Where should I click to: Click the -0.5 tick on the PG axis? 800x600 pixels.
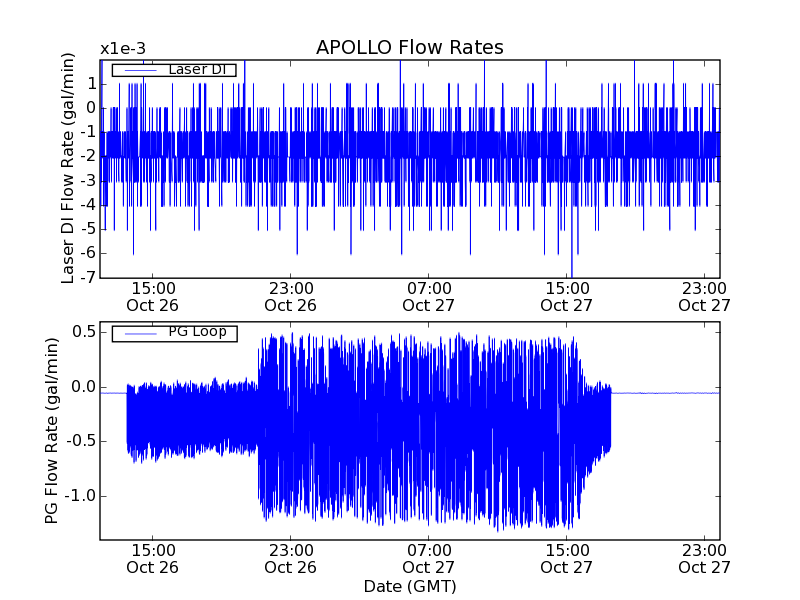(x=80, y=441)
